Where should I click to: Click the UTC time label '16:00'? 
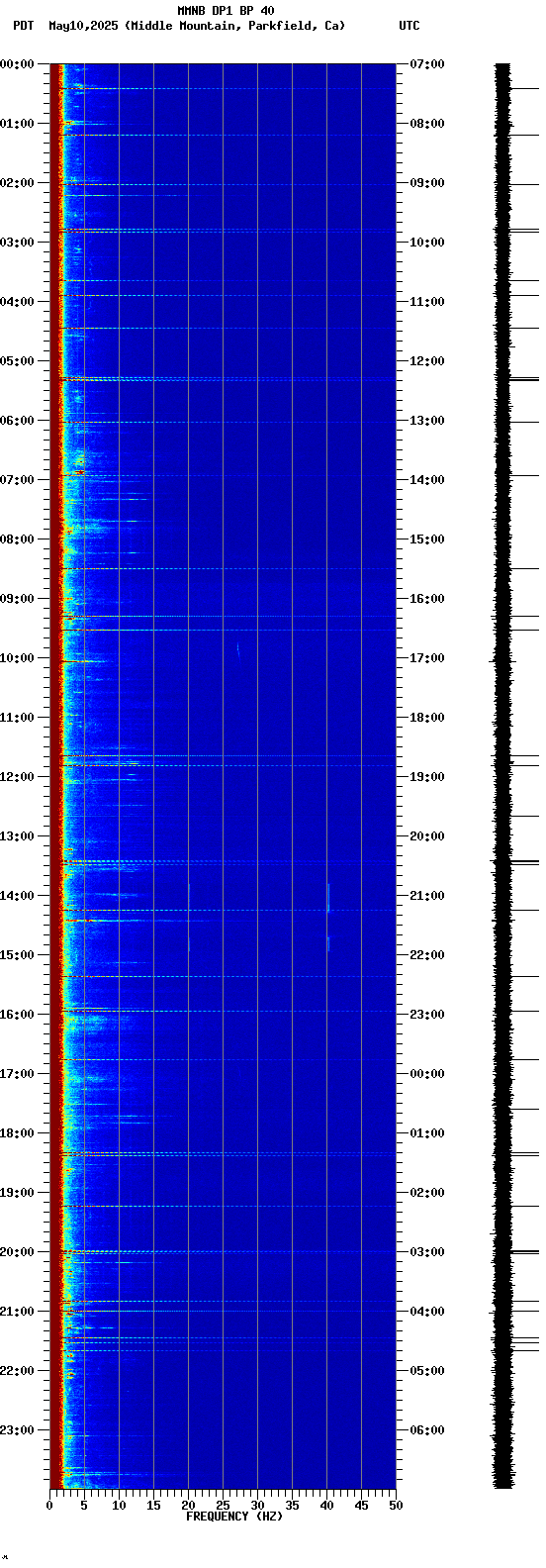(427, 599)
